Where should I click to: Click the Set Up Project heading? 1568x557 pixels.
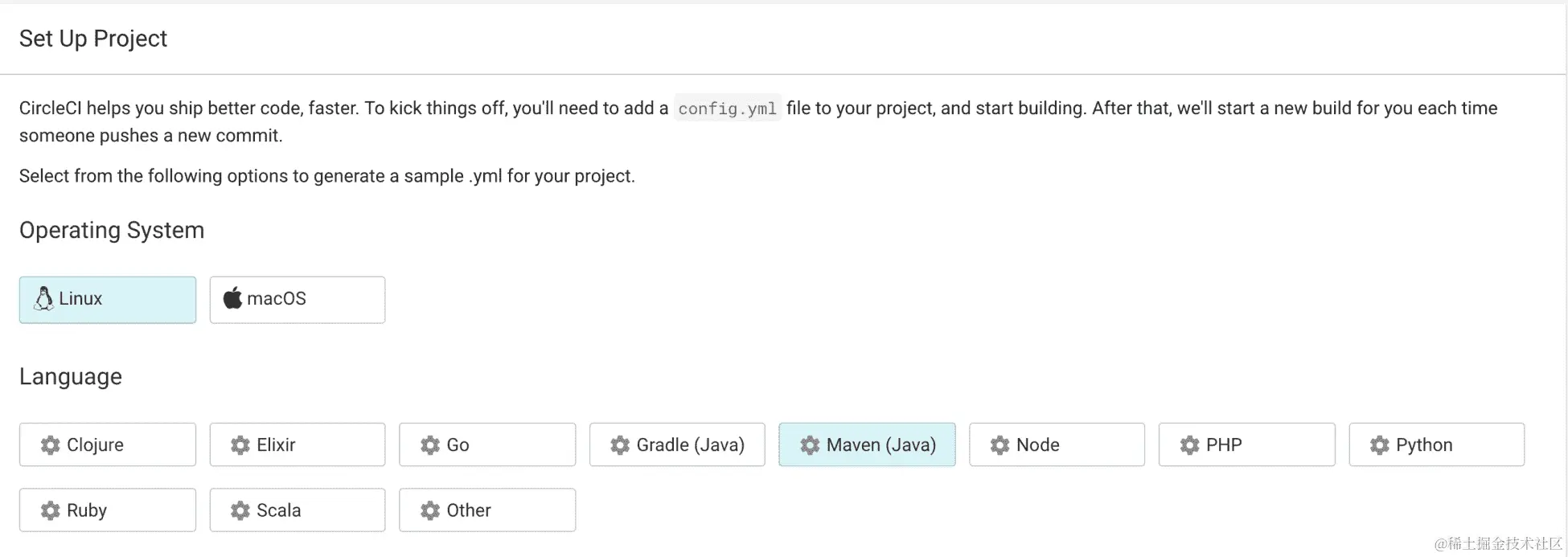pos(93,39)
